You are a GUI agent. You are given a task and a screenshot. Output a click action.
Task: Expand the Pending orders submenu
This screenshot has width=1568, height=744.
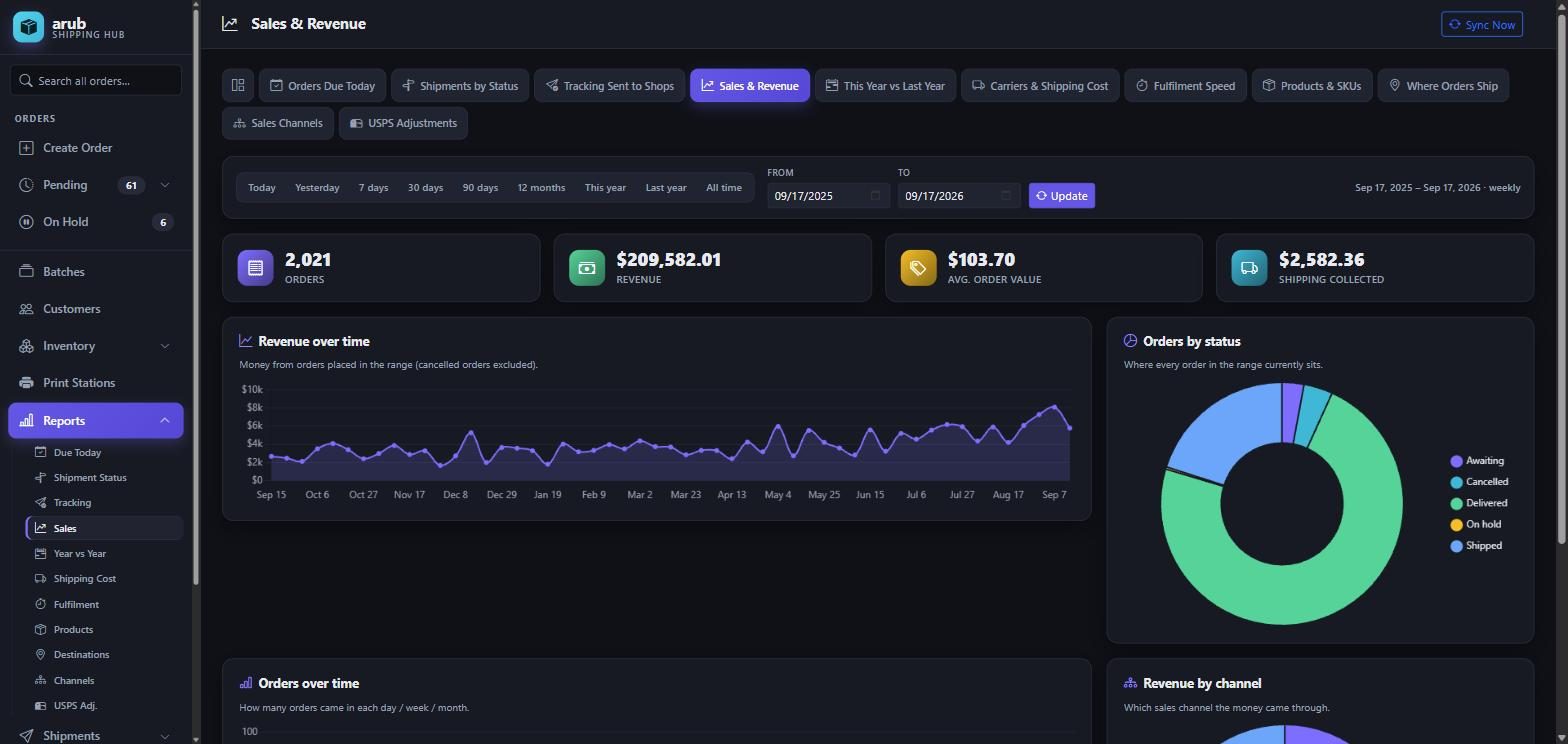(x=165, y=185)
